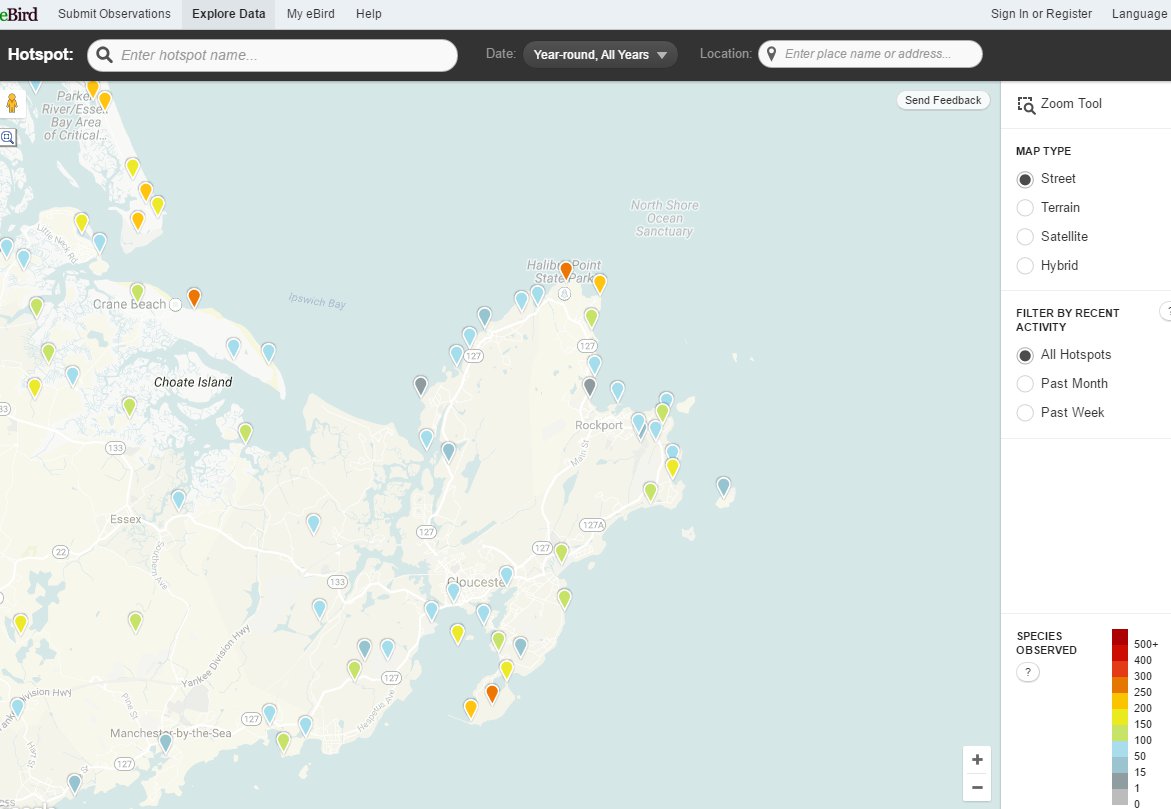This screenshot has width=1171, height=809.
Task: Click the map zoom in plus button
Action: click(x=977, y=760)
